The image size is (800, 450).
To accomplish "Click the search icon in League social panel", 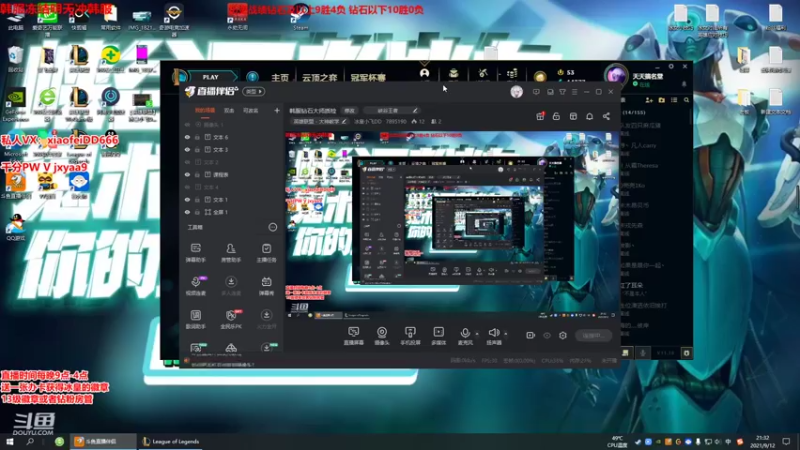I will (686, 100).
